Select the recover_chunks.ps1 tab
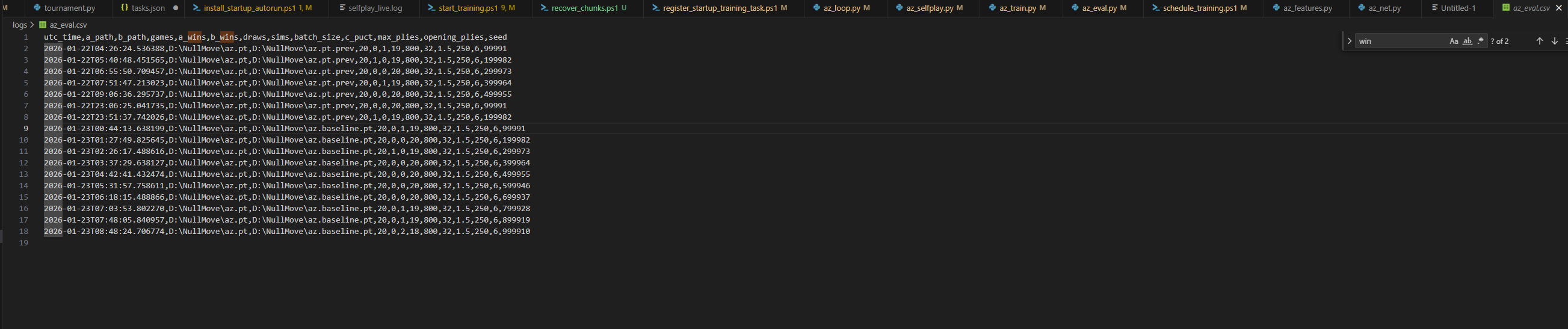 tap(584, 8)
